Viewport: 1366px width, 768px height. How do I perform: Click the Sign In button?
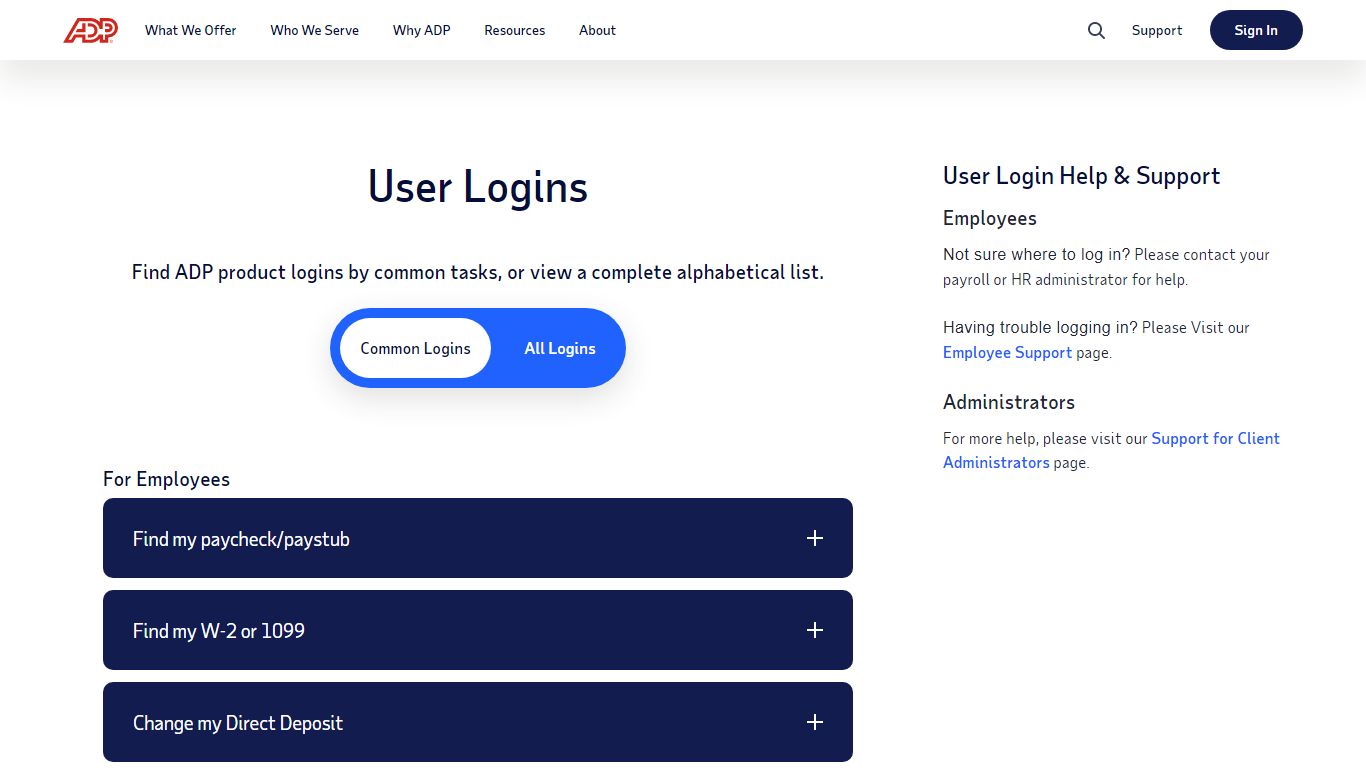[1256, 30]
